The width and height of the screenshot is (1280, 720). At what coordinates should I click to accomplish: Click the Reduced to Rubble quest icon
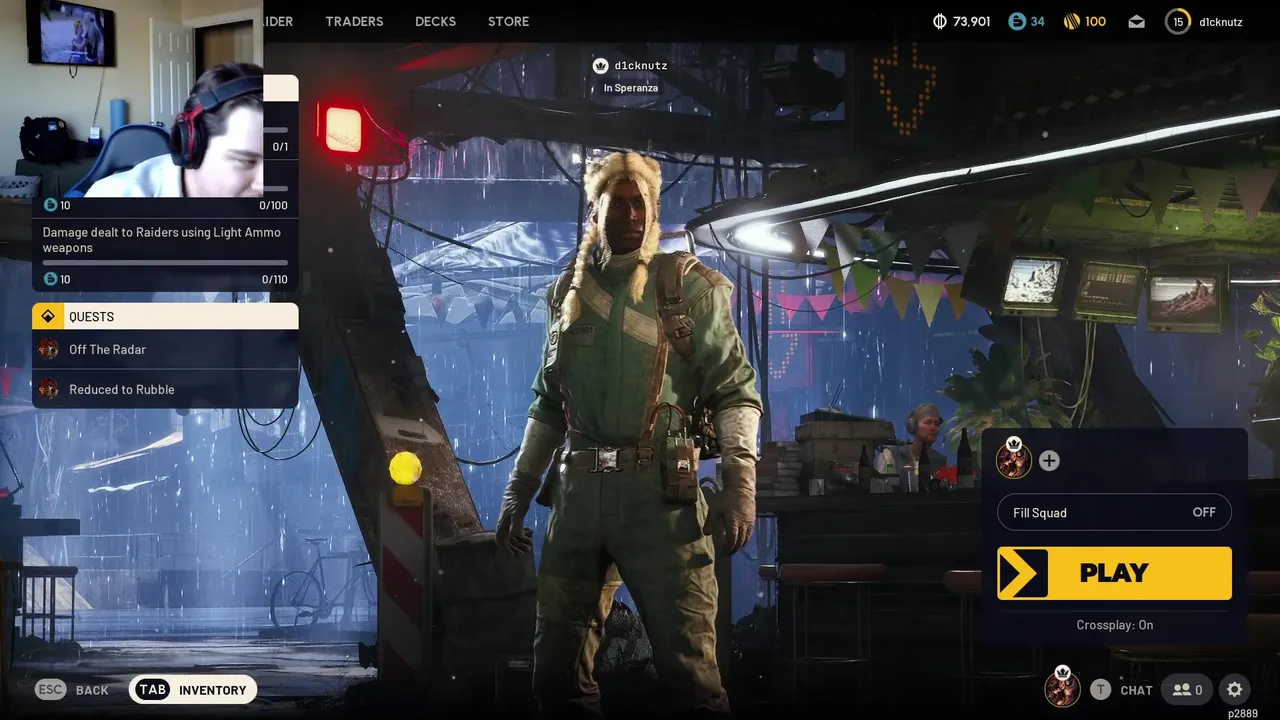48,389
